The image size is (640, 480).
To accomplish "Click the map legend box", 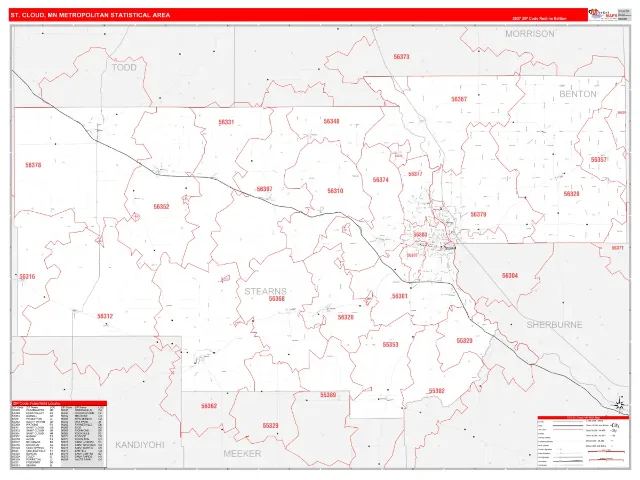I will 582,442.
